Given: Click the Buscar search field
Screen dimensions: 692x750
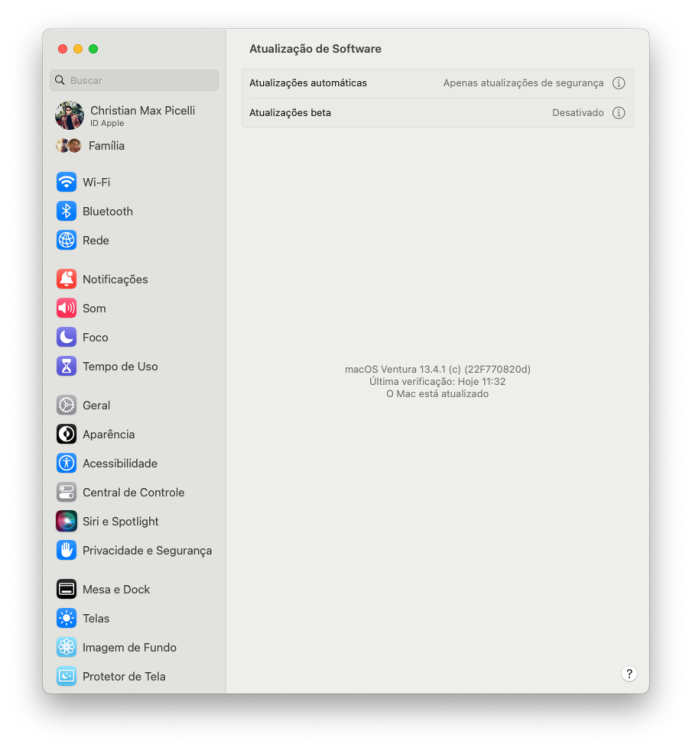Looking at the screenshot, I should [x=134, y=80].
